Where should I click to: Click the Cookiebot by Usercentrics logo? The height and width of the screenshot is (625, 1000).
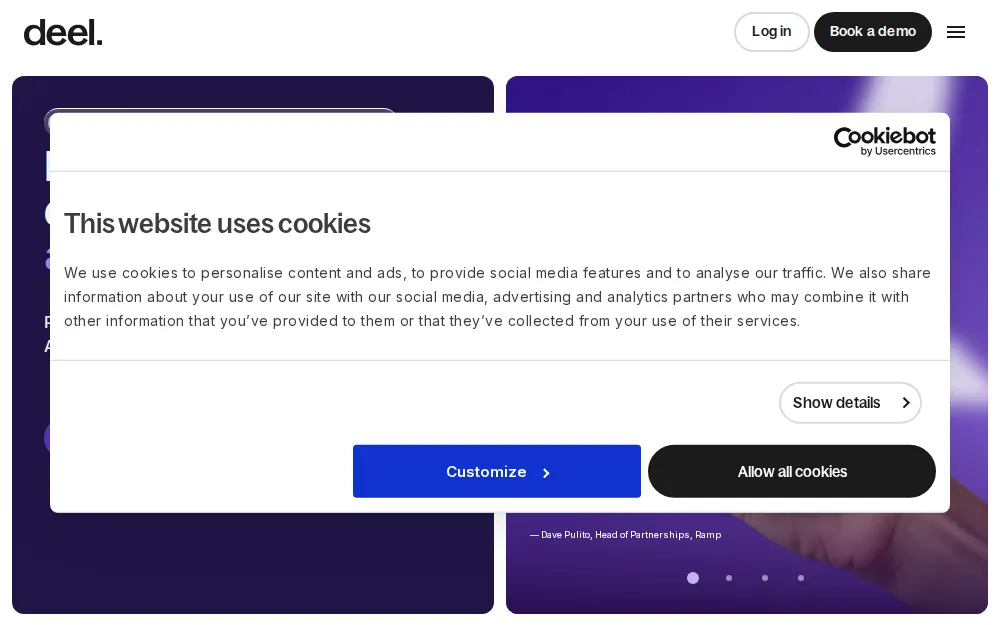click(x=884, y=141)
